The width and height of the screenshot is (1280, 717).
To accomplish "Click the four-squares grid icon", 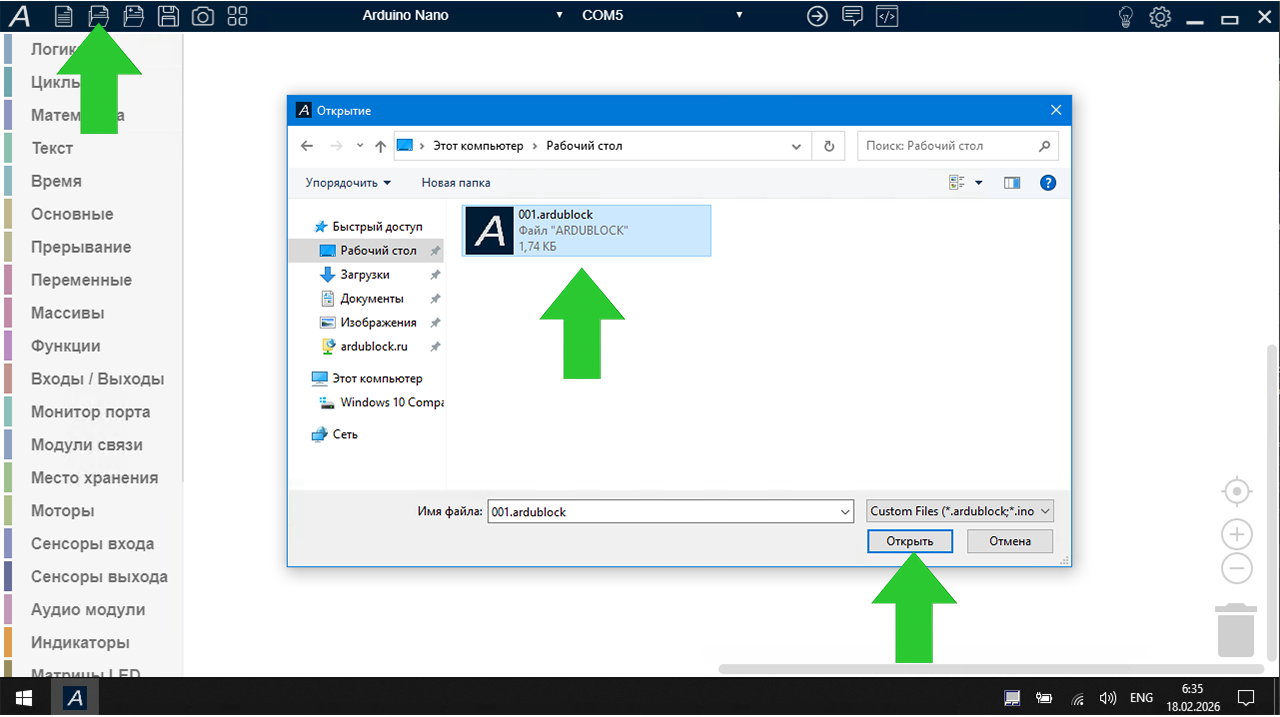I will coord(237,16).
